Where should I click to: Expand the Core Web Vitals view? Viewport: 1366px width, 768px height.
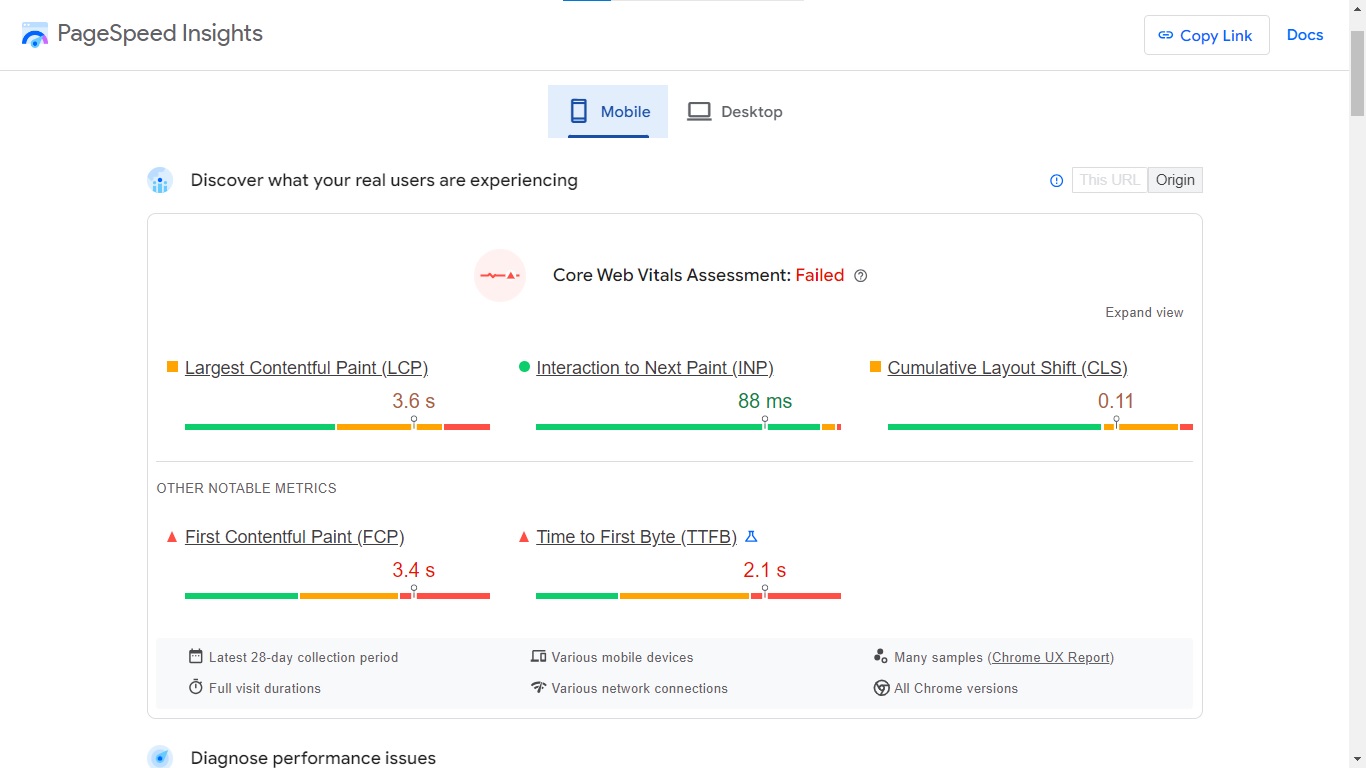[x=1144, y=313]
